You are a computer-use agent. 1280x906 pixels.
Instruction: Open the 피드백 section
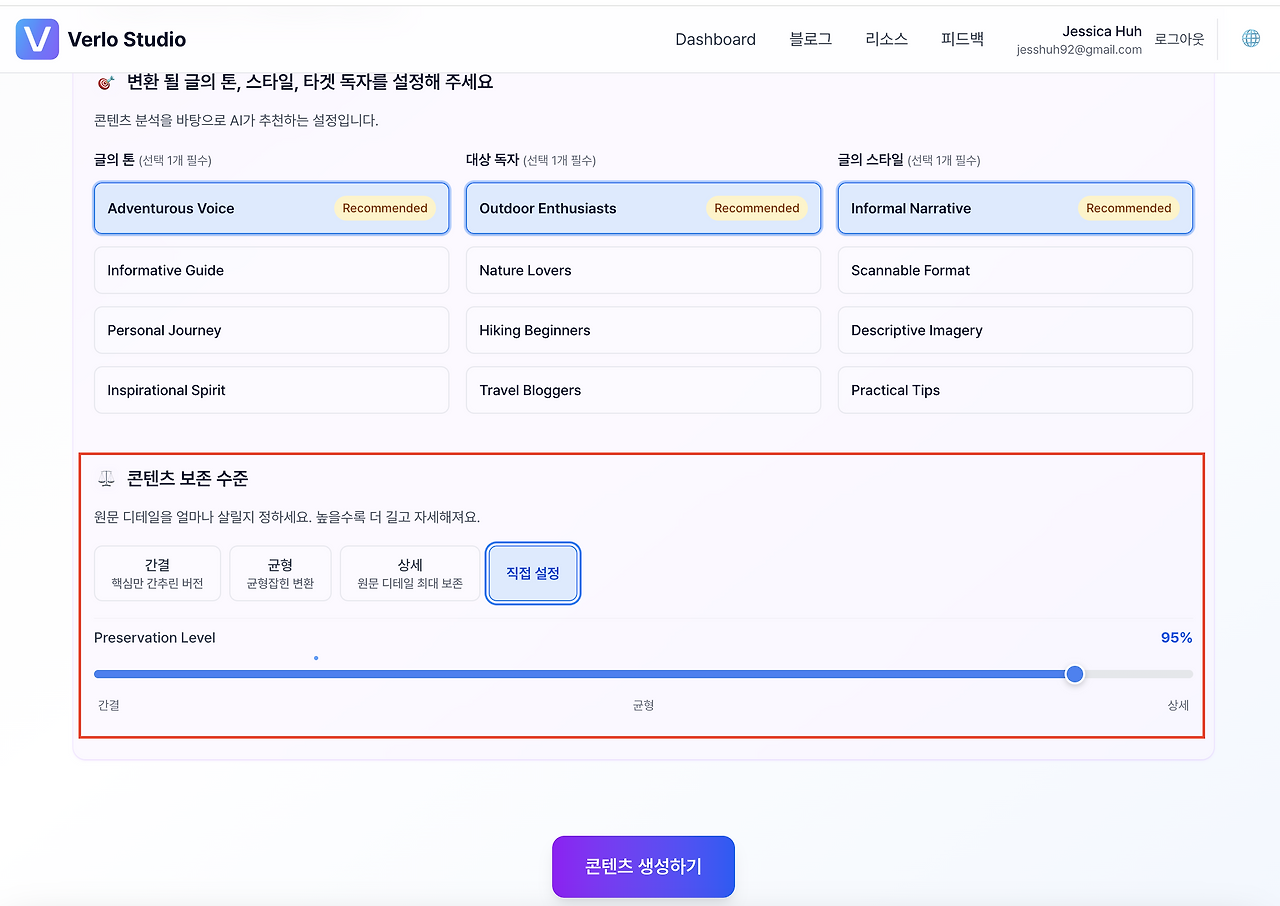pyautogui.click(x=962, y=39)
